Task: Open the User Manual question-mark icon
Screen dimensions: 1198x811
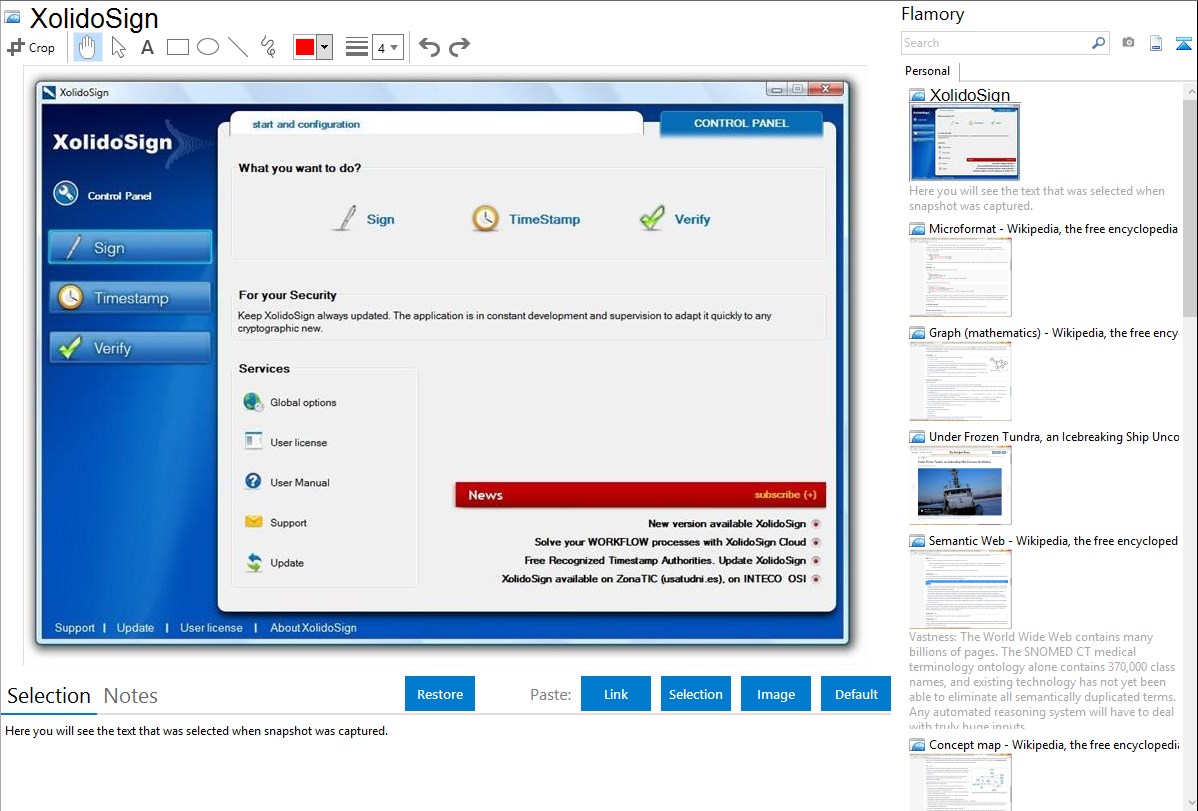Action: click(x=253, y=481)
